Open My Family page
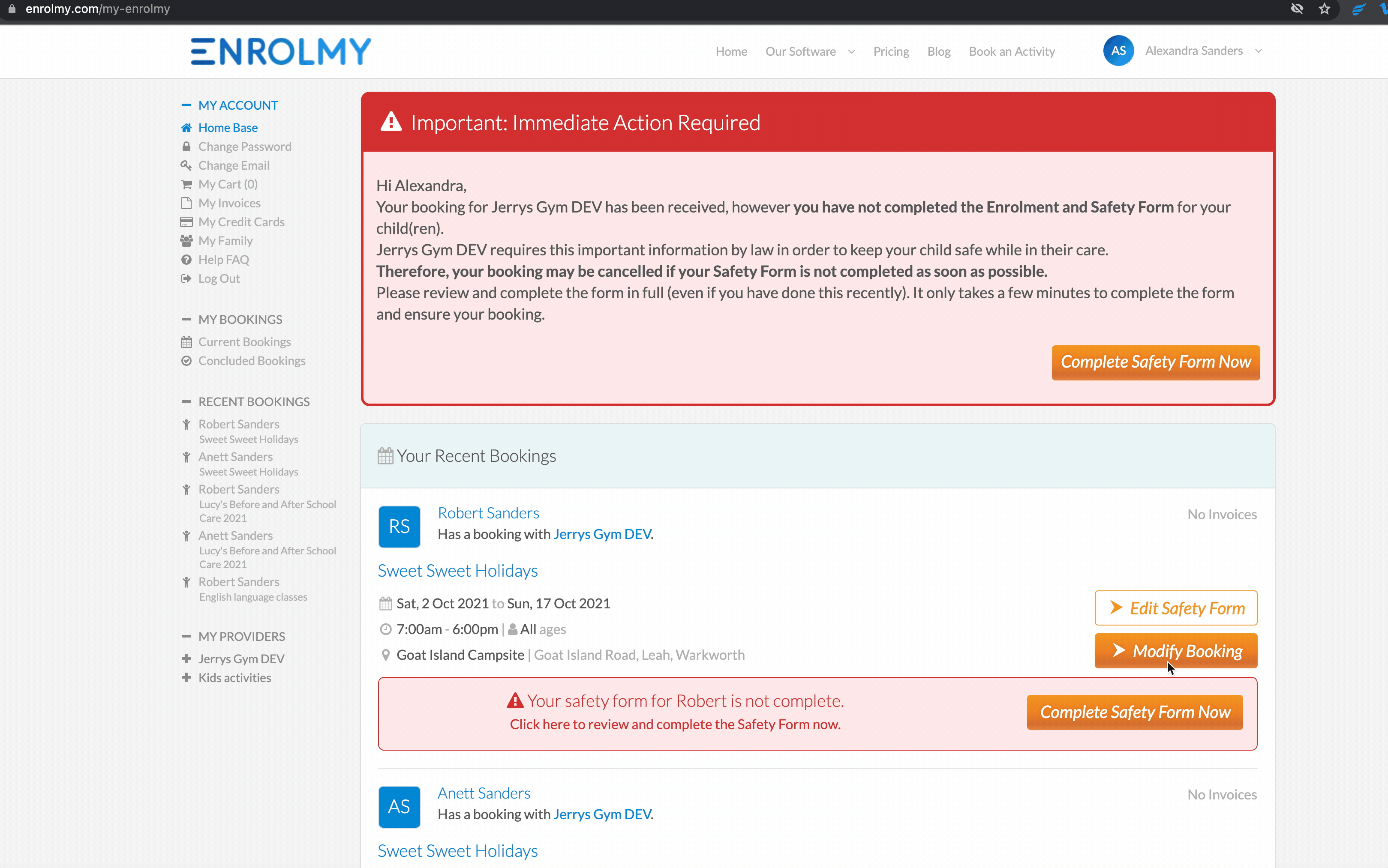The image size is (1388, 868). click(225, 241)
